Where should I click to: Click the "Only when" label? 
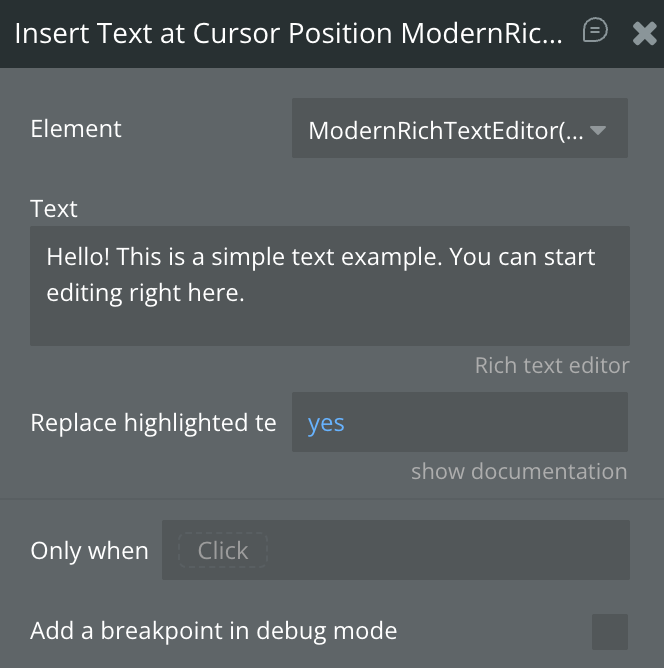(89, 551)
